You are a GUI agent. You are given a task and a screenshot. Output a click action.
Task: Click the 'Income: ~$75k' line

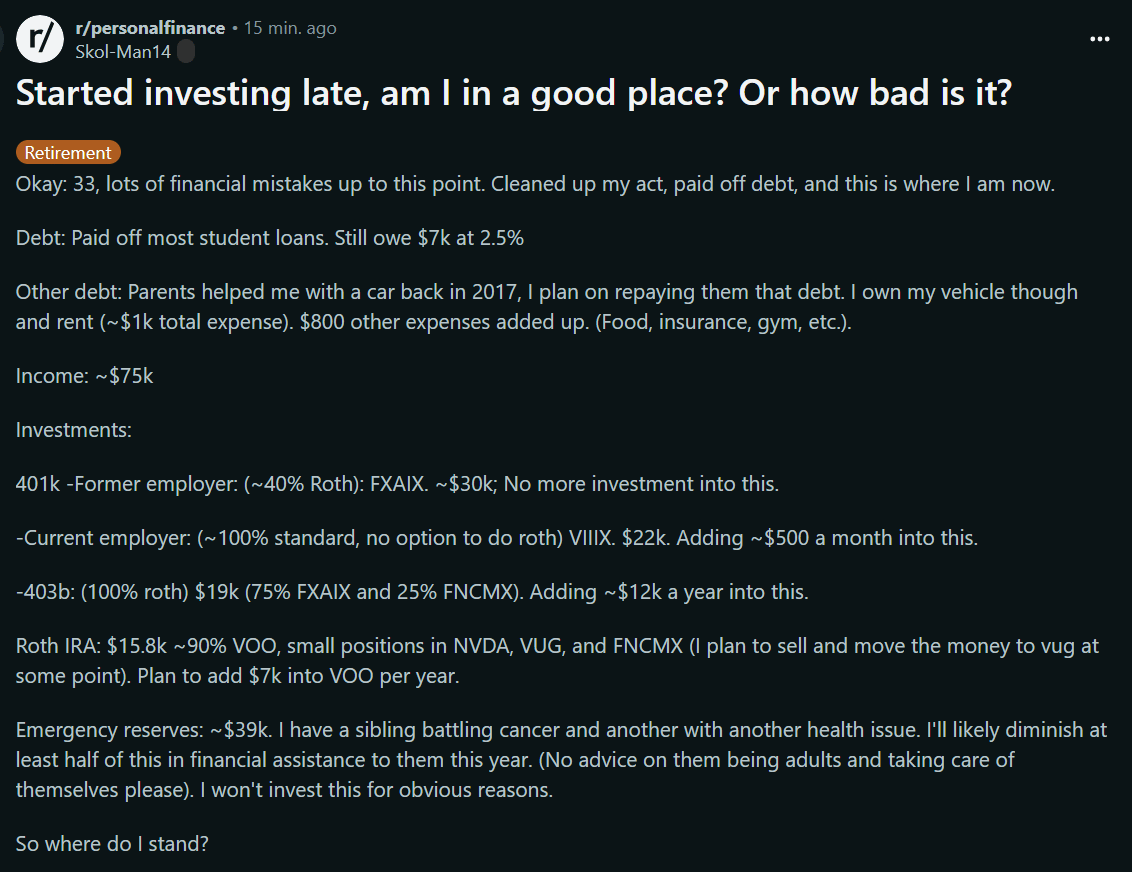[x=85, y=376]
